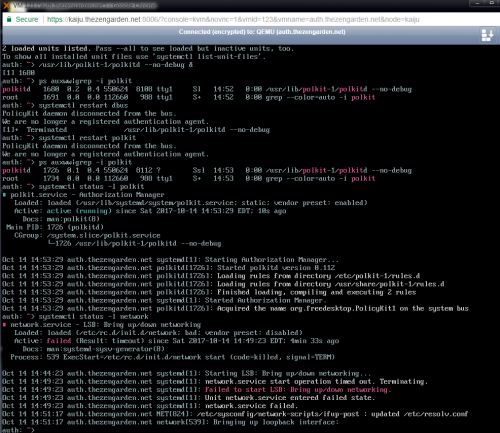The image size is (500, 433).
Task: Click the red Failed to start LSB message
Action: pyautogui.click(x=298, y=390)
